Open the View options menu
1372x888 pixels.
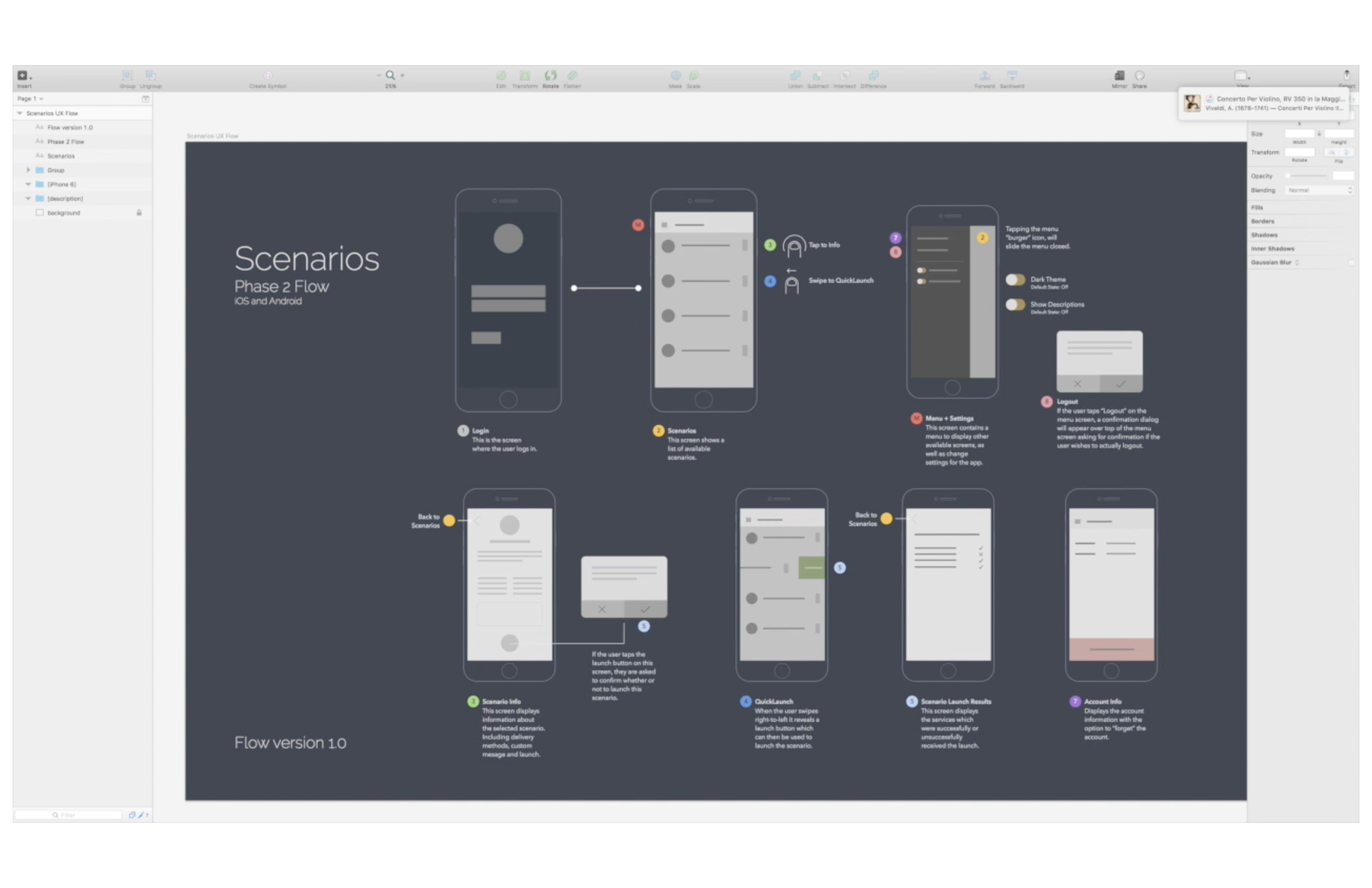click(1241, 76)
